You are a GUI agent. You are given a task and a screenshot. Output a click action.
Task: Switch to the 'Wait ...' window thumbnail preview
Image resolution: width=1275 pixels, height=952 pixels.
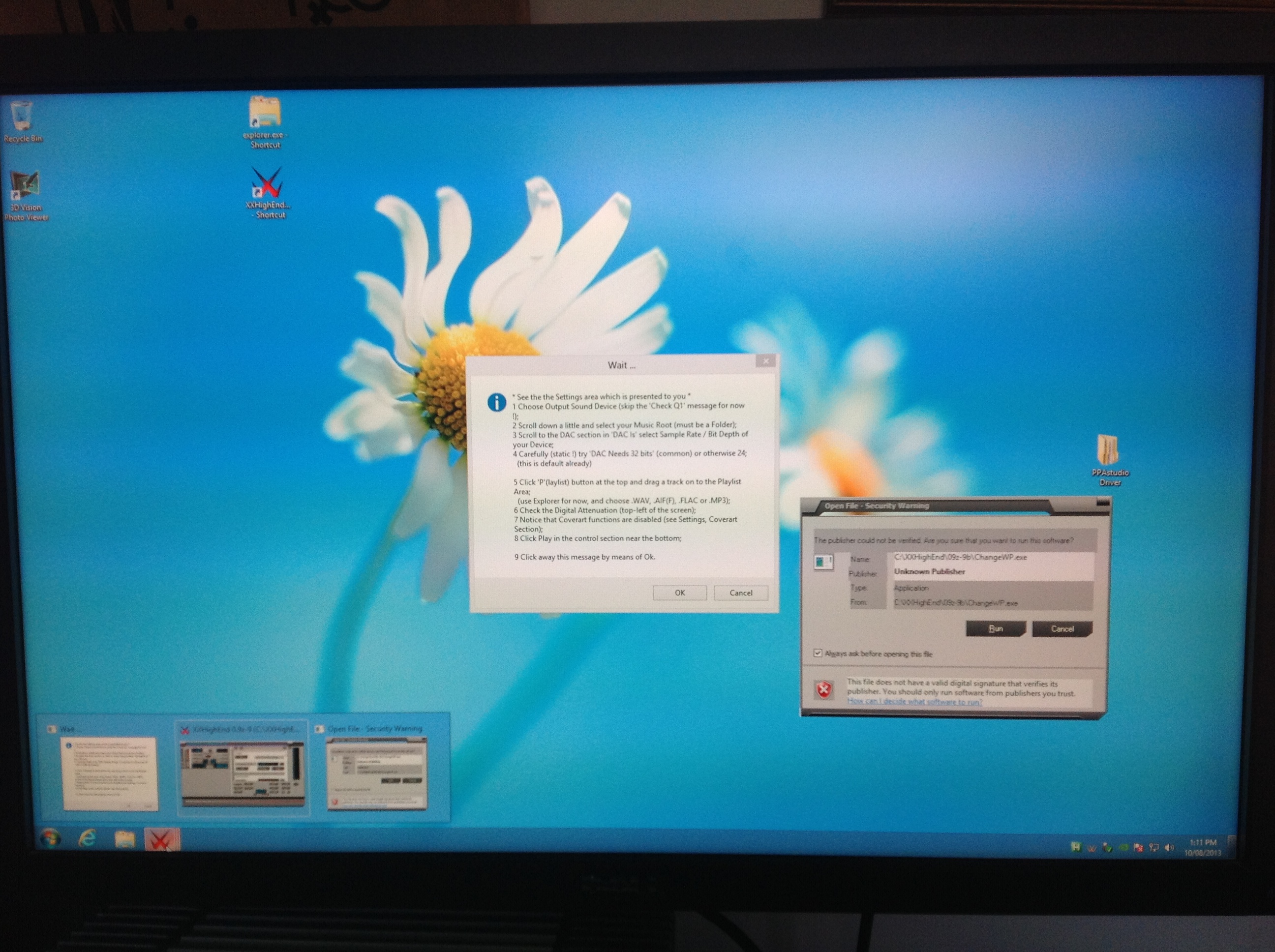[109, 773]
